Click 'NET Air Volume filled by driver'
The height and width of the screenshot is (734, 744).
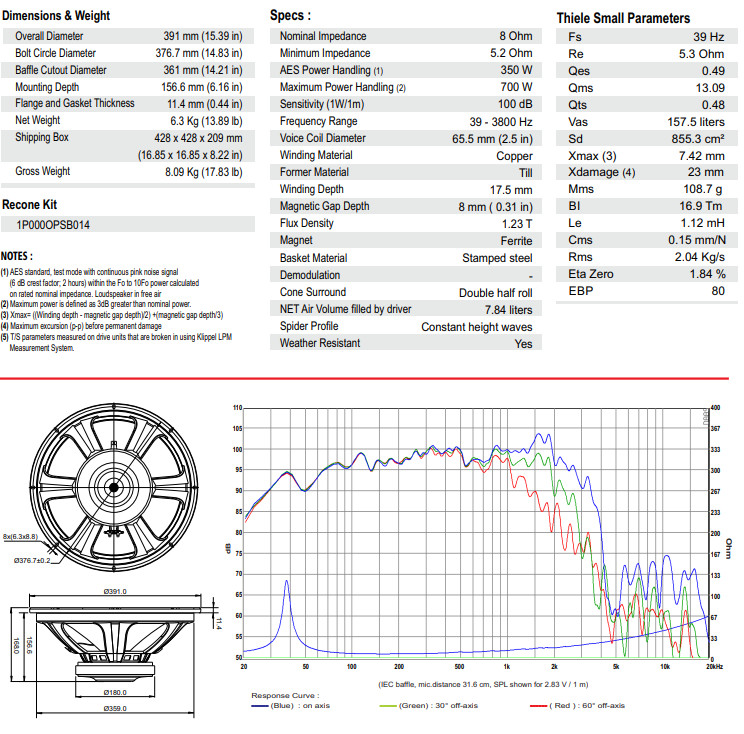click(x=345, y=309)
